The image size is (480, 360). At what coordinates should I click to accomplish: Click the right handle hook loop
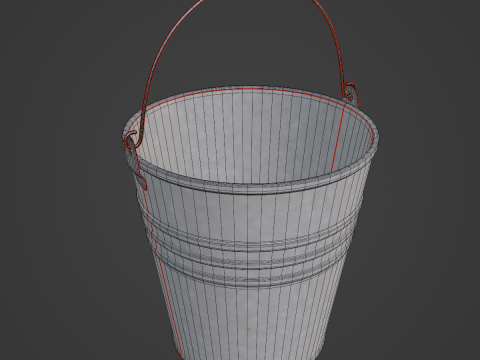pyautogui.click(x=350, y=91)
